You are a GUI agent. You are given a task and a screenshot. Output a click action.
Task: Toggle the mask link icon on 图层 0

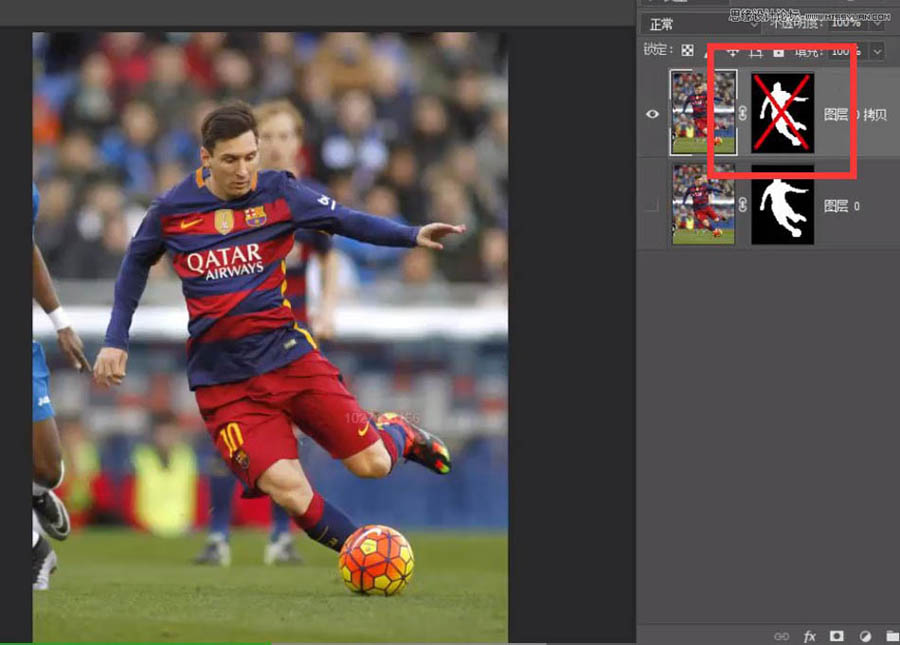coord(743,204)
